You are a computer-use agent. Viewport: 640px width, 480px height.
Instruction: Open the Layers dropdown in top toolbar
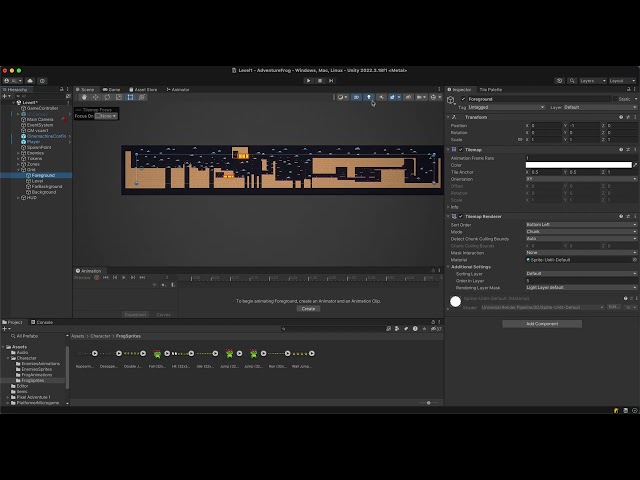click(x=592, y=81)
